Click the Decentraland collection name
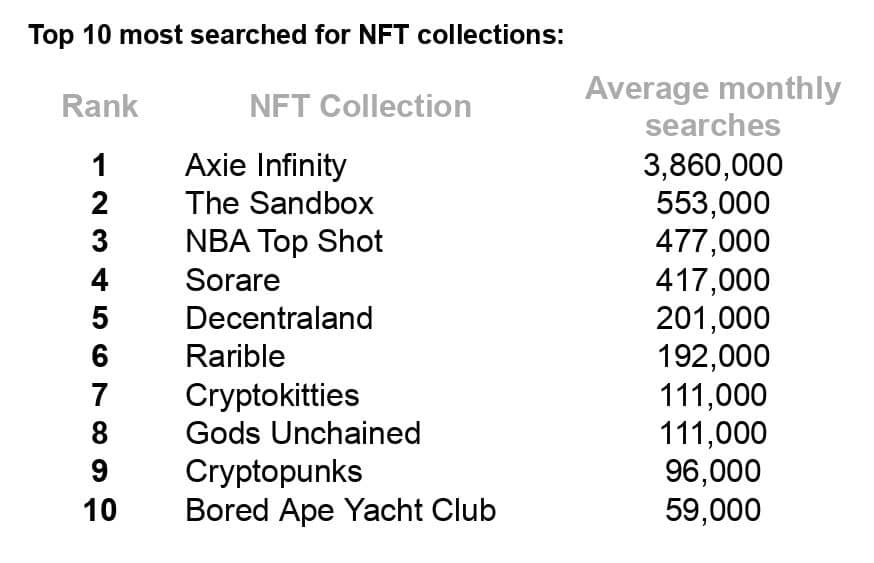Viewport: 874px width, 563px height. [279, 318]
